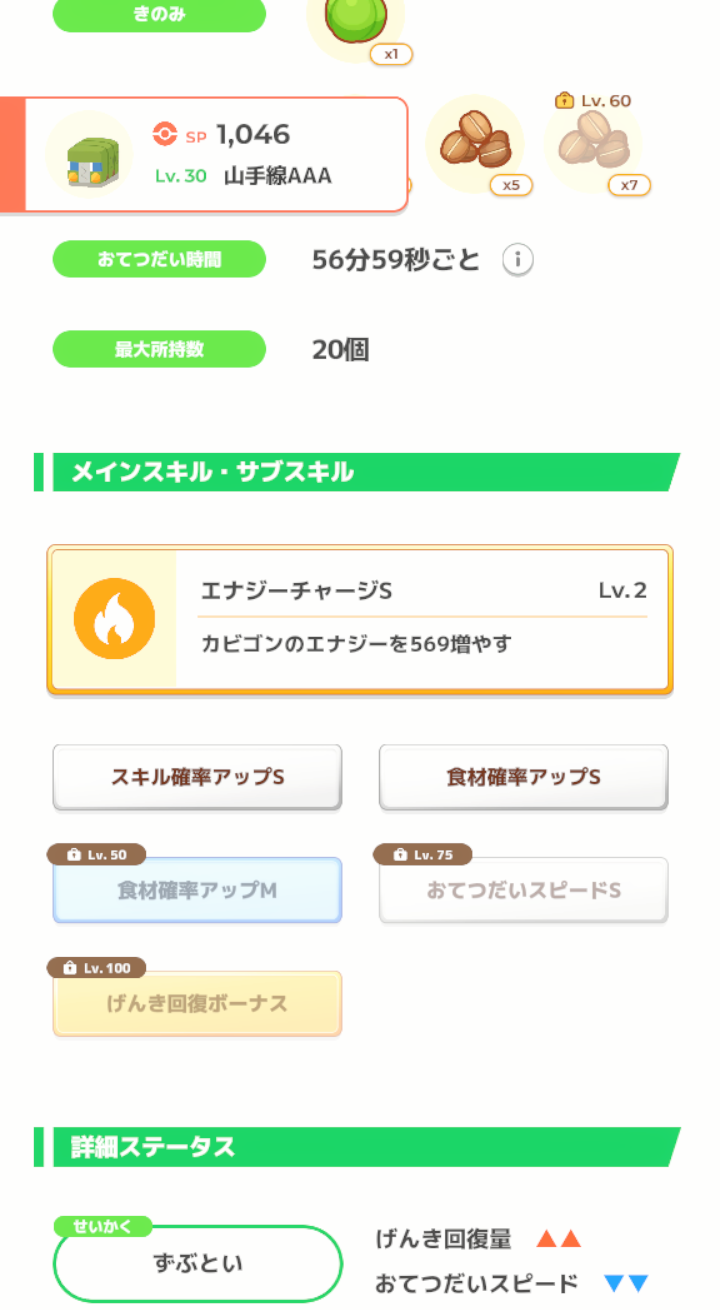
Task: Tap the スキル確率アップS sub skill
Action: click(197, 777)
